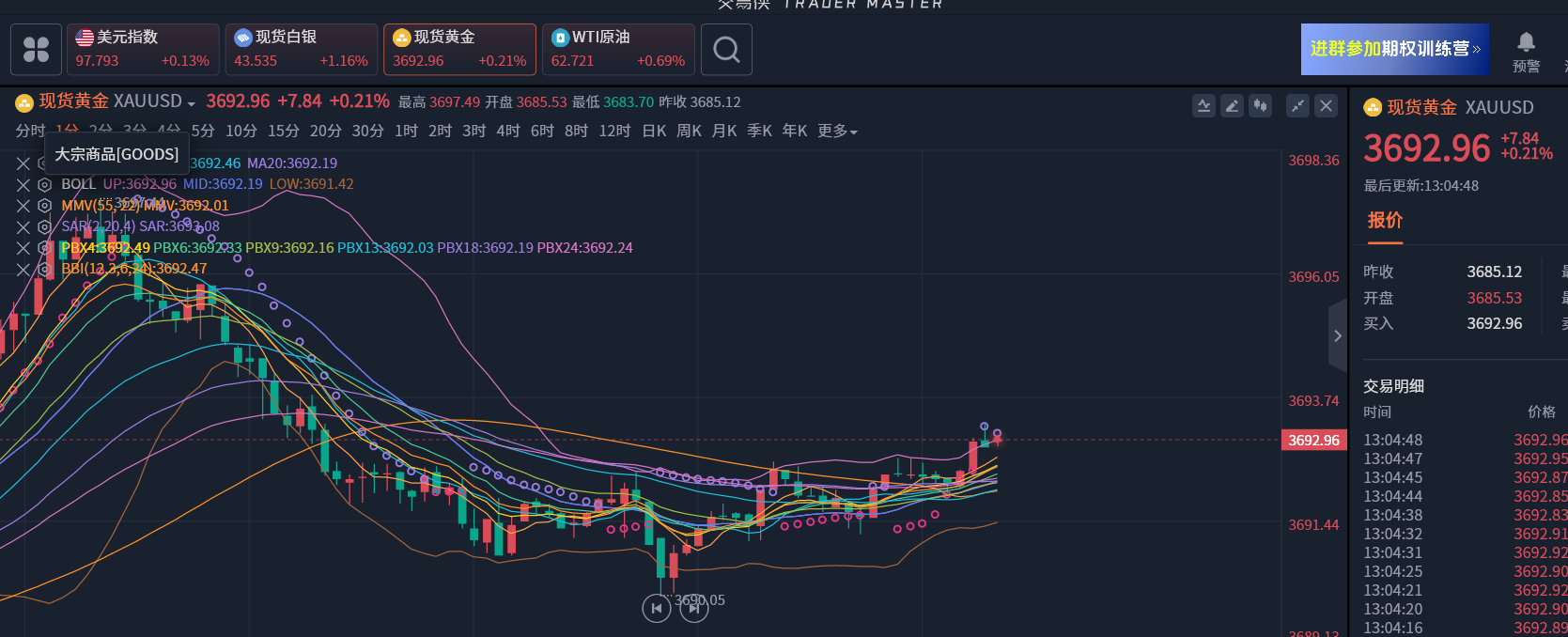
Task: Click the 交易明细 section heading
Action: pos(1393,386)
